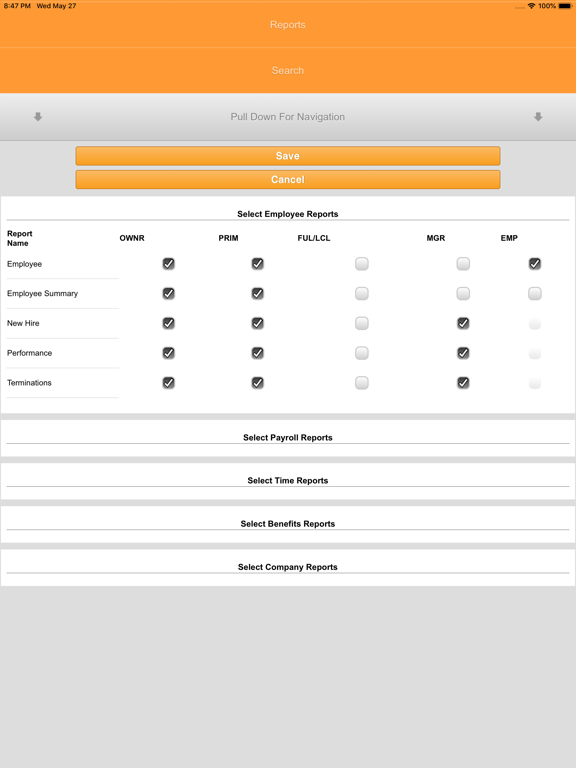
Task: Click the MGR column header
Action: pyautogui.click(x=435, y=238)
